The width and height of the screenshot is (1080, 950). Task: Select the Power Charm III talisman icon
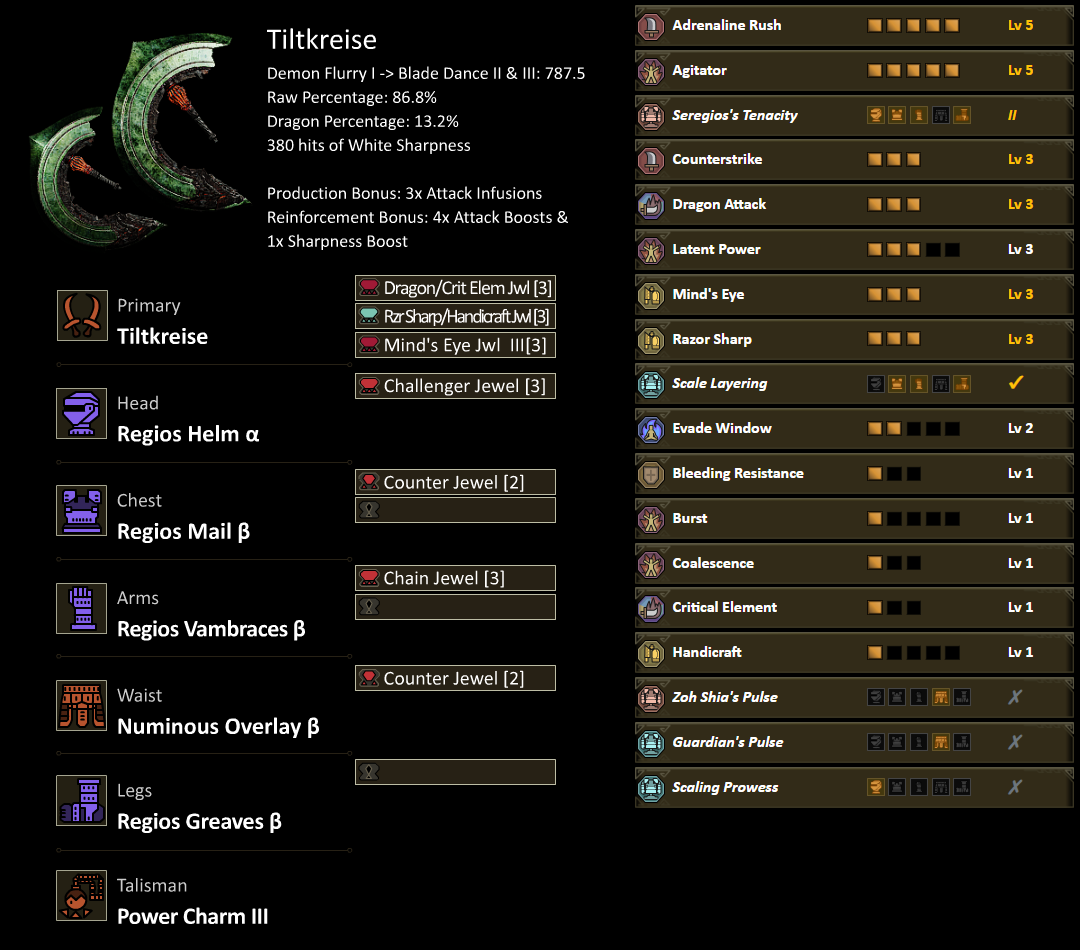(x=82, y=896)
